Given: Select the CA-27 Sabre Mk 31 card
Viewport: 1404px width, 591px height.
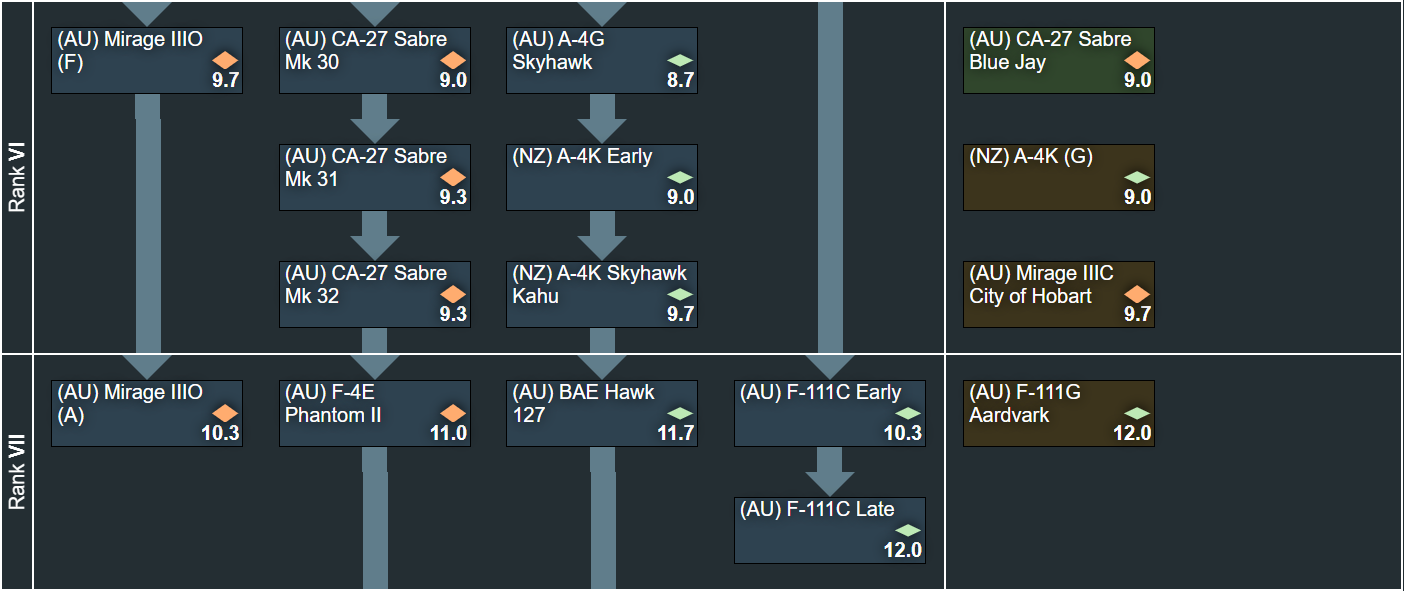Looking at the screenshot, I should click(x=375, y=177).
